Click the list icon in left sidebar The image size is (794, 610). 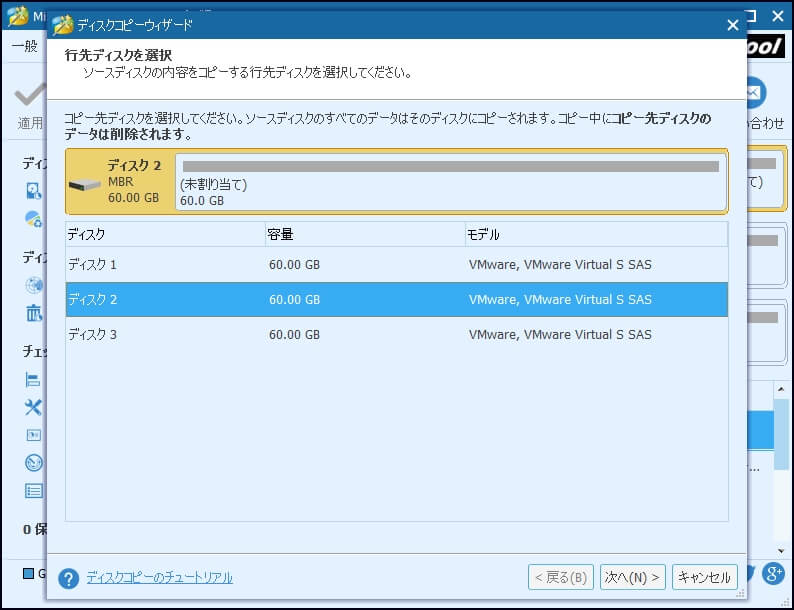coord(33,491)
